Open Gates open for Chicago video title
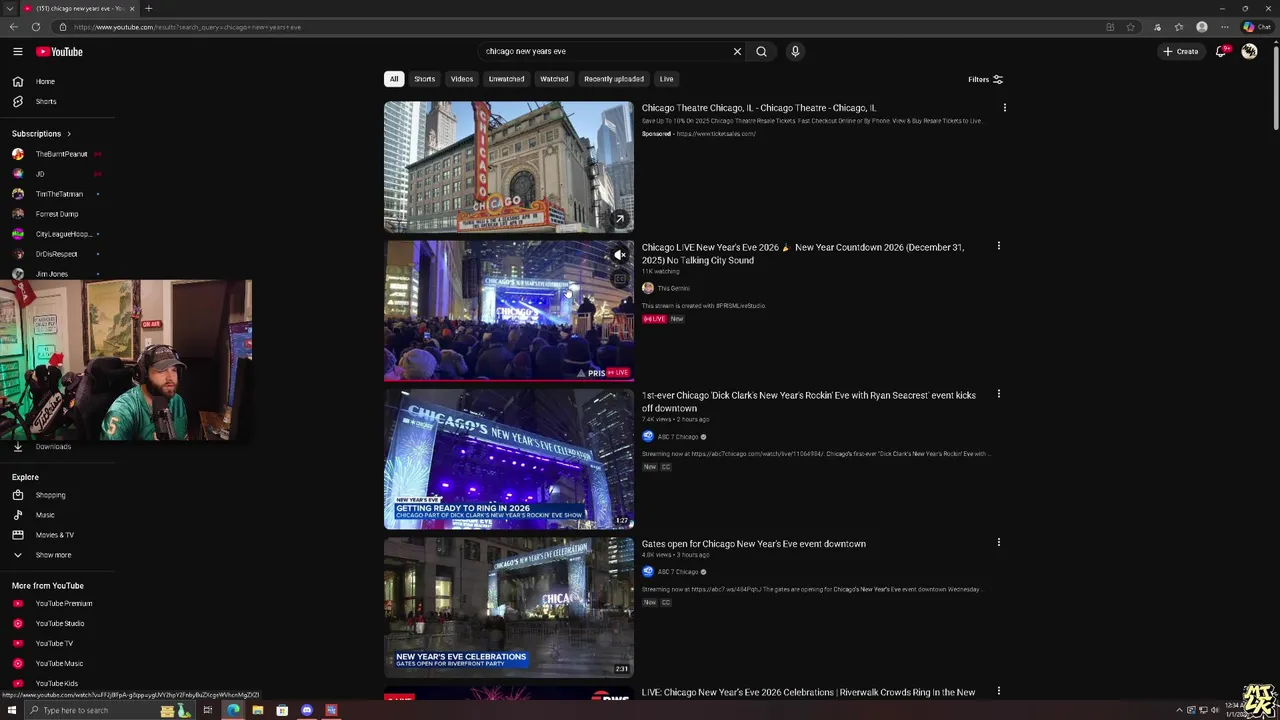Image resolution: width=1280 pixels, height=720 pixels. coord(754,544)
